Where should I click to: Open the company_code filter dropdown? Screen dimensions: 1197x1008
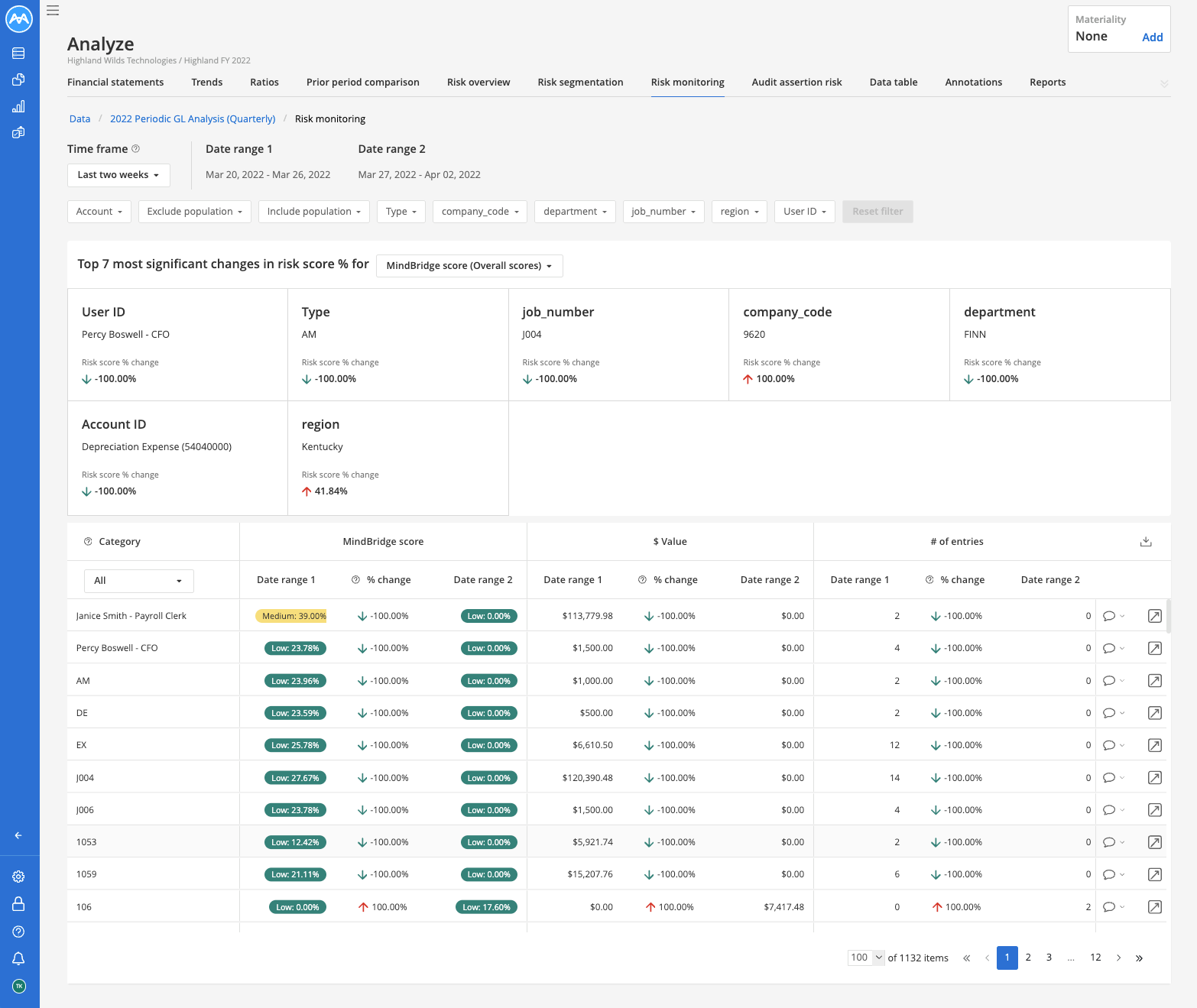(x=480, y=212)
